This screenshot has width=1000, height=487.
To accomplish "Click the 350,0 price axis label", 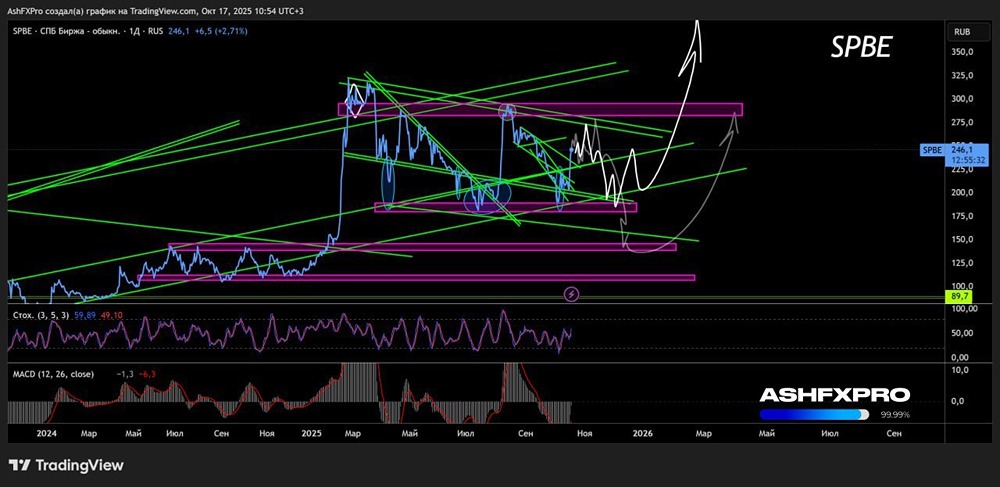I will (962, 52).
